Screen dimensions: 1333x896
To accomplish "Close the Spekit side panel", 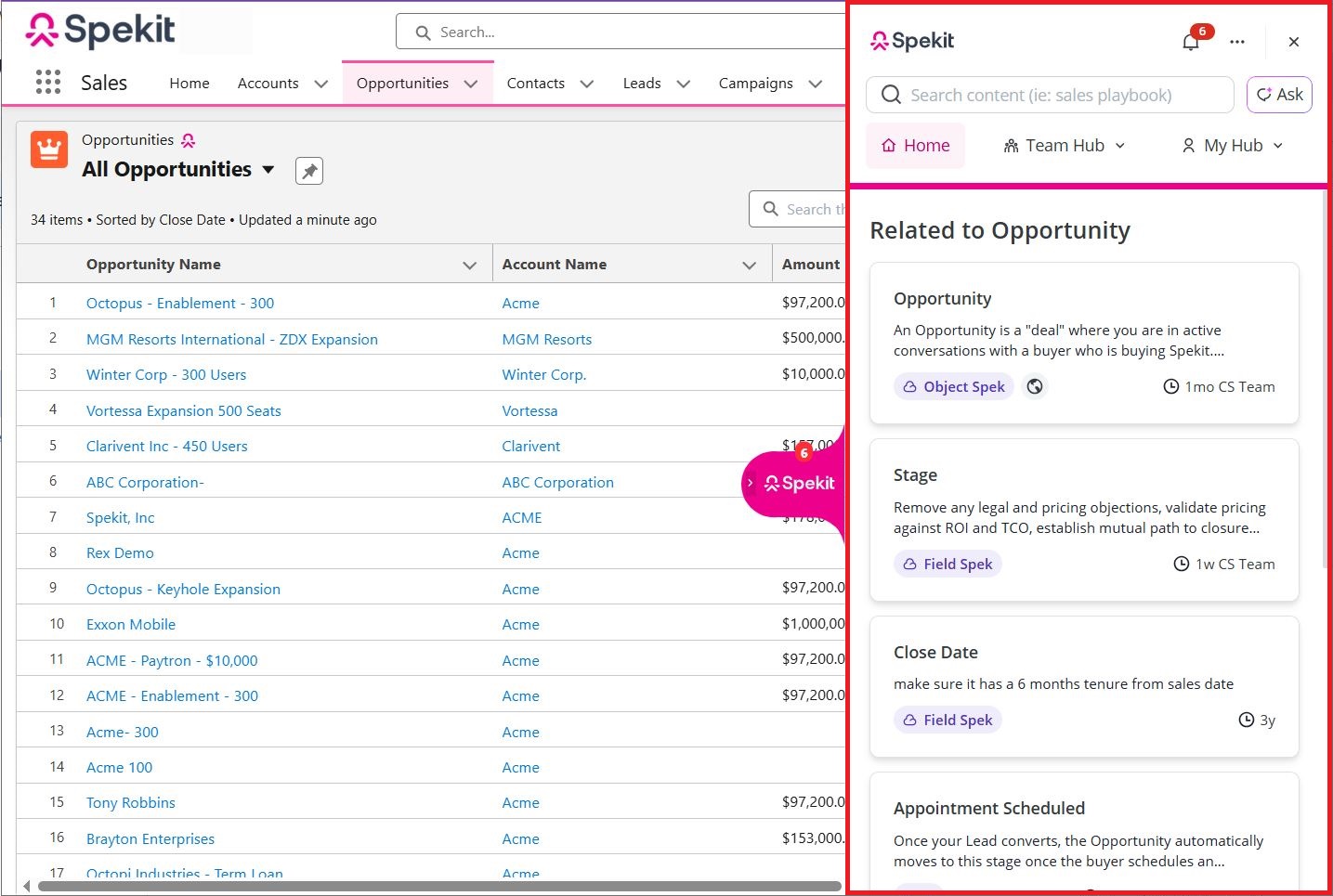I will [1294, 42].
